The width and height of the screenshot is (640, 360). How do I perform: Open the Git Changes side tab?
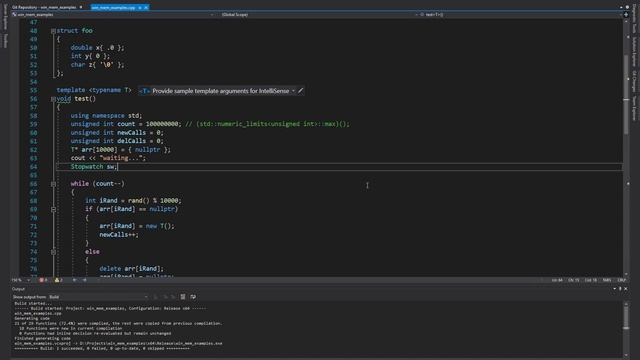tap(634, 81)
